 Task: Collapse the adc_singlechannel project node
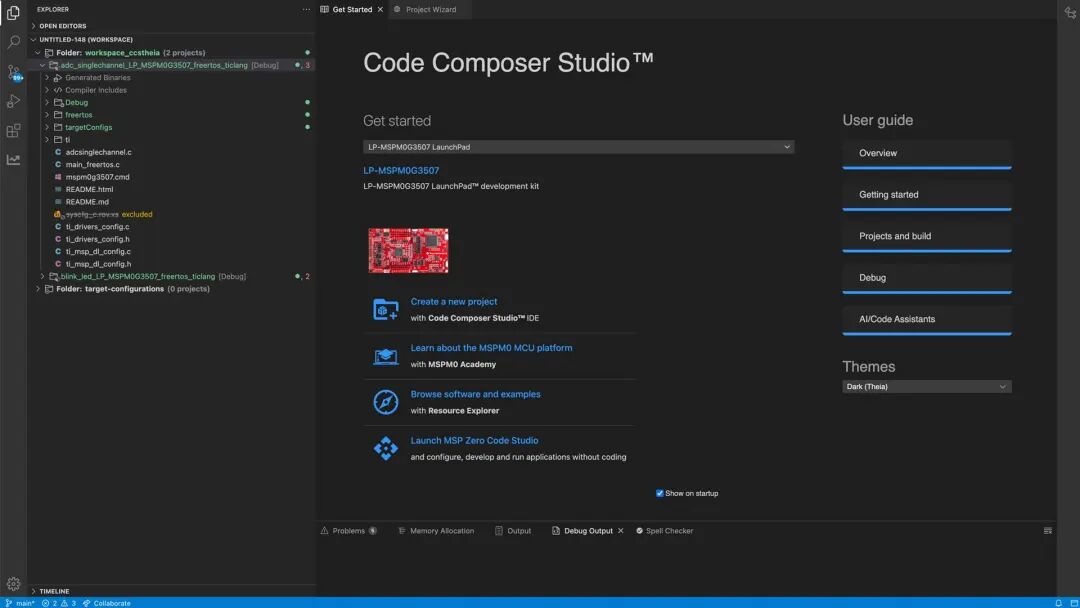click(43, 65)
